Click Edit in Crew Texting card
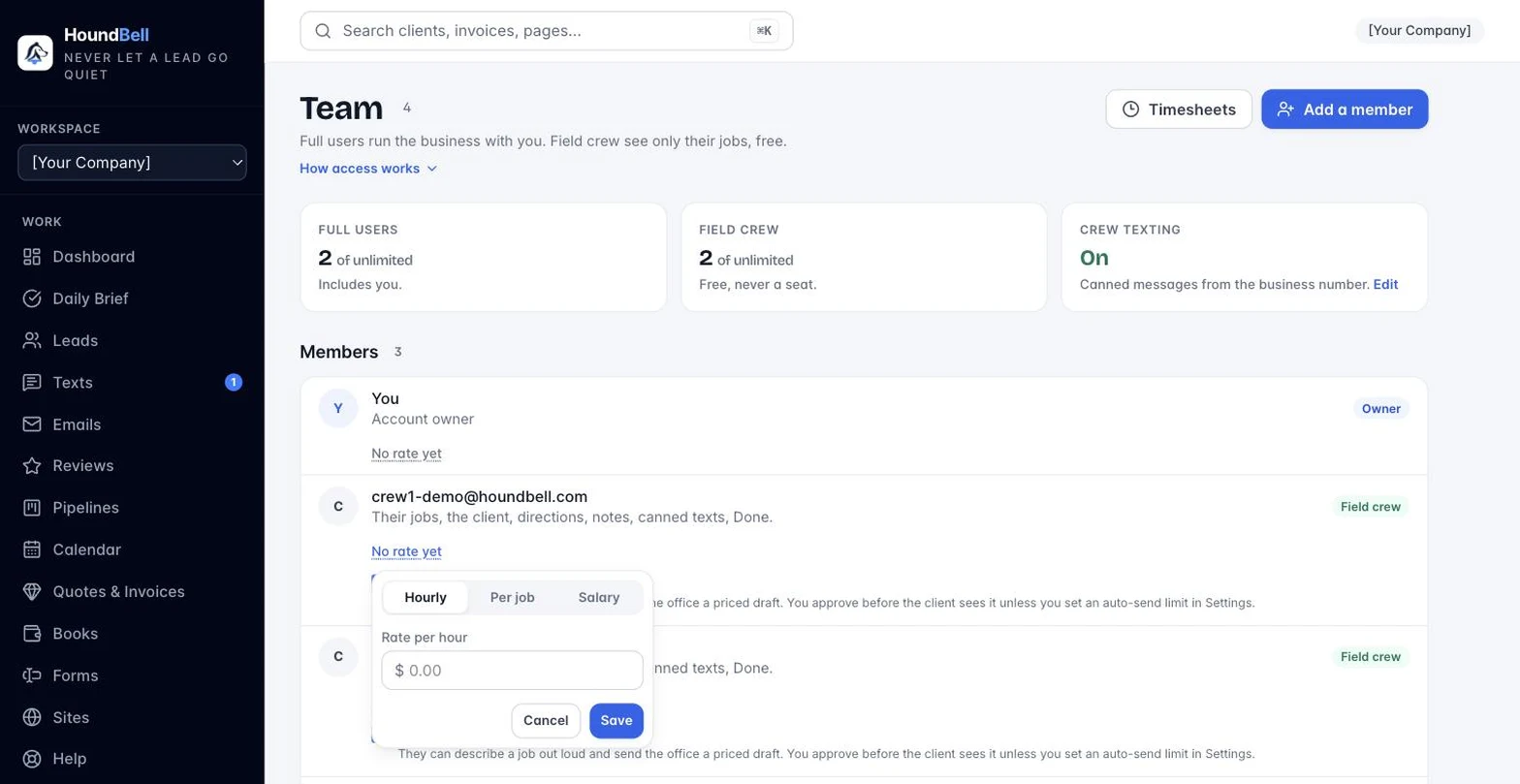The image size is (1520, 784). (1385, 285)
